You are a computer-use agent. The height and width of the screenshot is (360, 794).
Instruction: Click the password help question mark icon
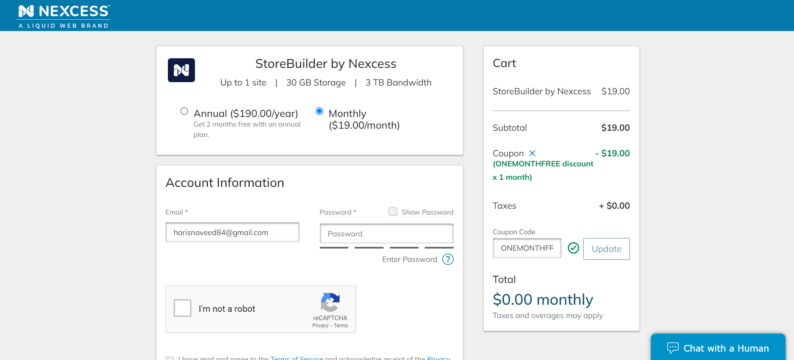(448, 259)
